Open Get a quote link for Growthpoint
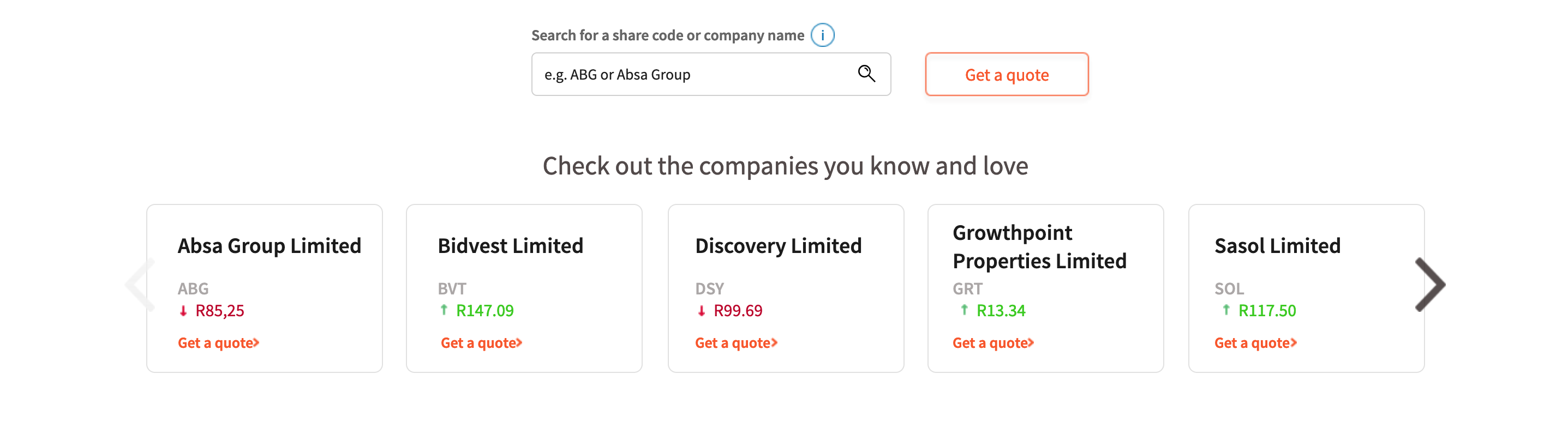The width and height of the screenshot is (1568, 434). point(993,343)
